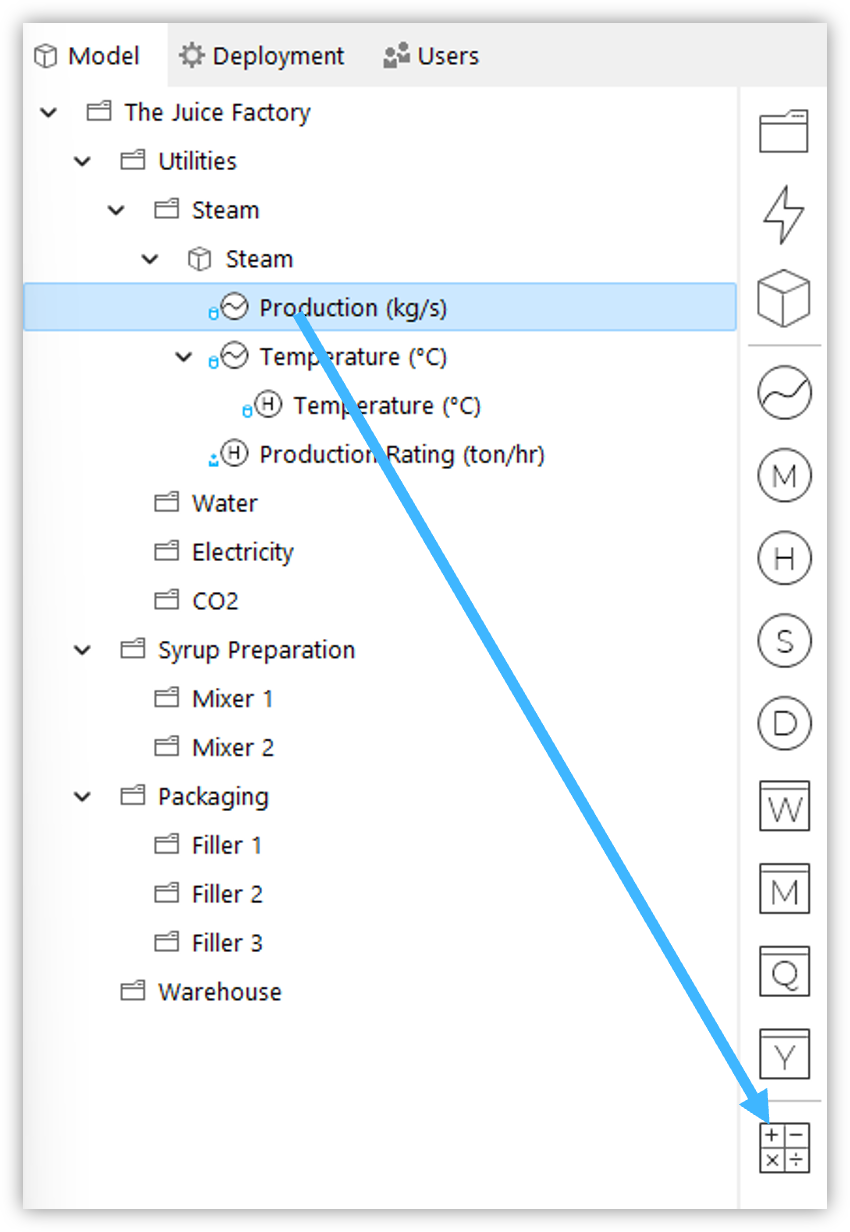
Task: Collapse the Utilities folder
Action: [x=82, y=161]
